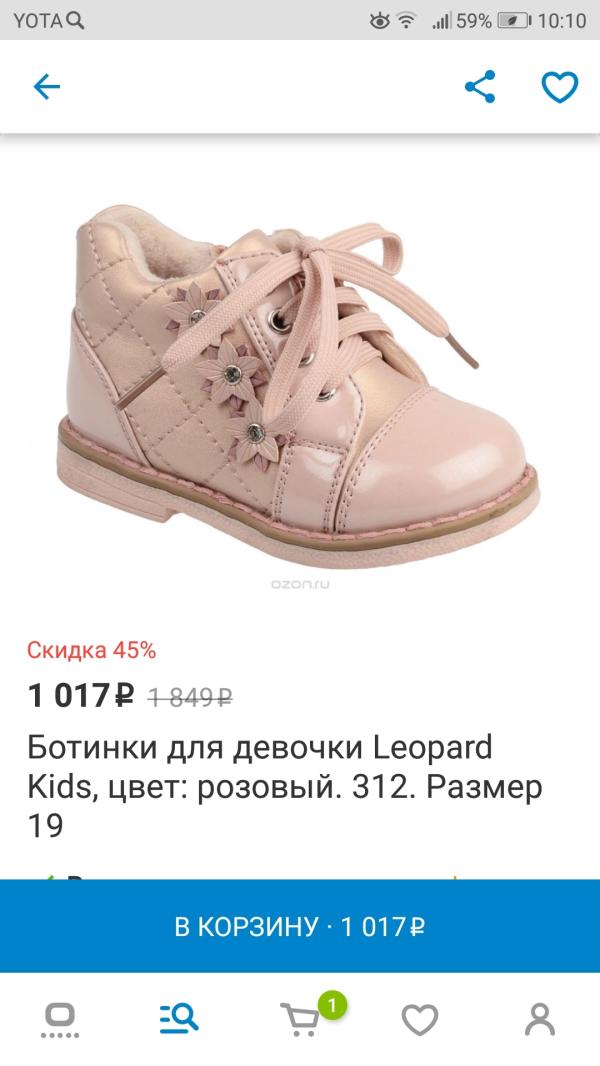Viewport: 600px width, 1066px height.
Task: Tap the Wi-Fi status icon
Action: 406,20
